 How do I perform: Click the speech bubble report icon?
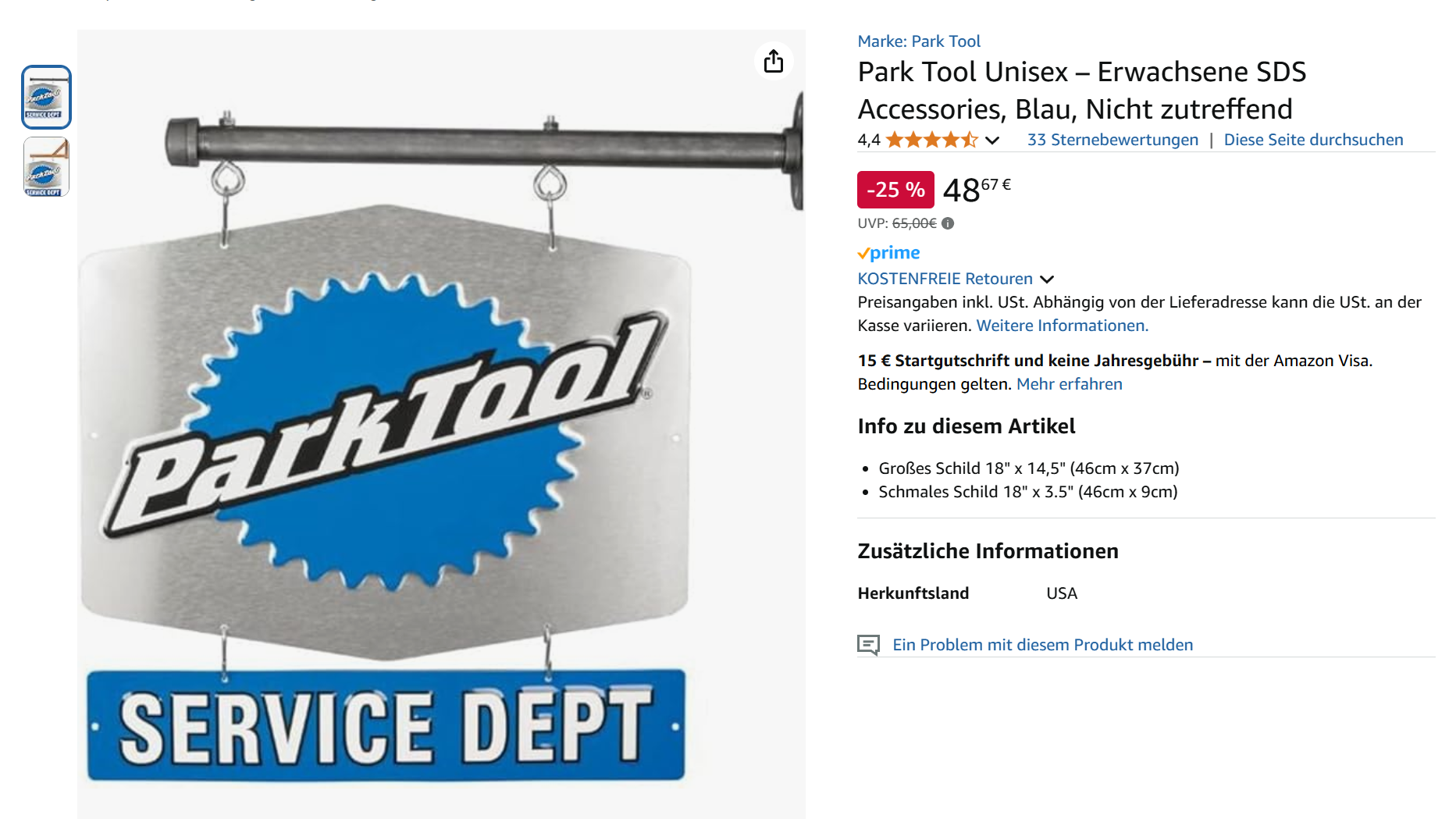click(x=868, y=645)
